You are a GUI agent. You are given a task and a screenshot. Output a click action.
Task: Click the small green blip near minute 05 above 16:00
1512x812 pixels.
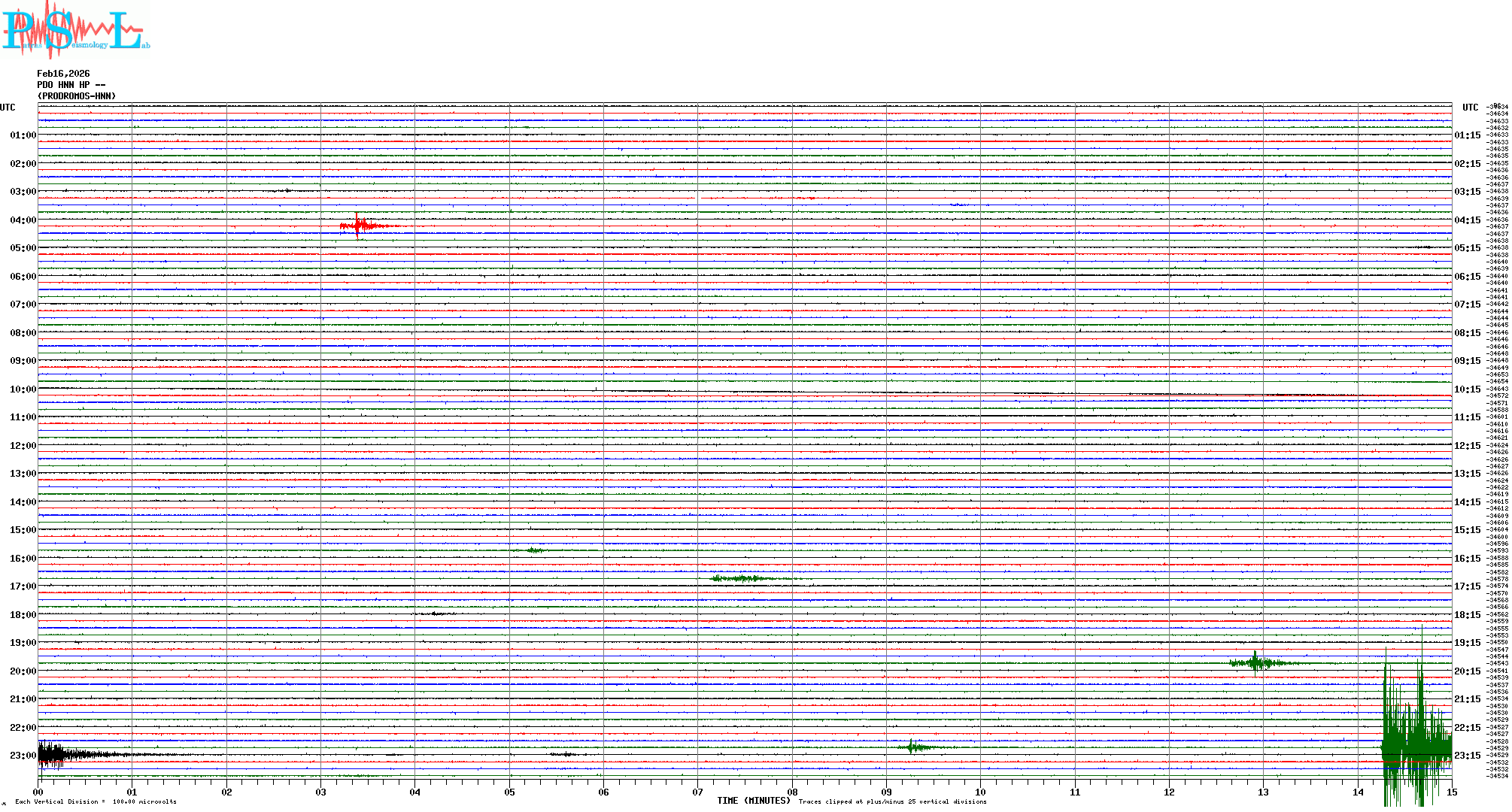[535, 550]
